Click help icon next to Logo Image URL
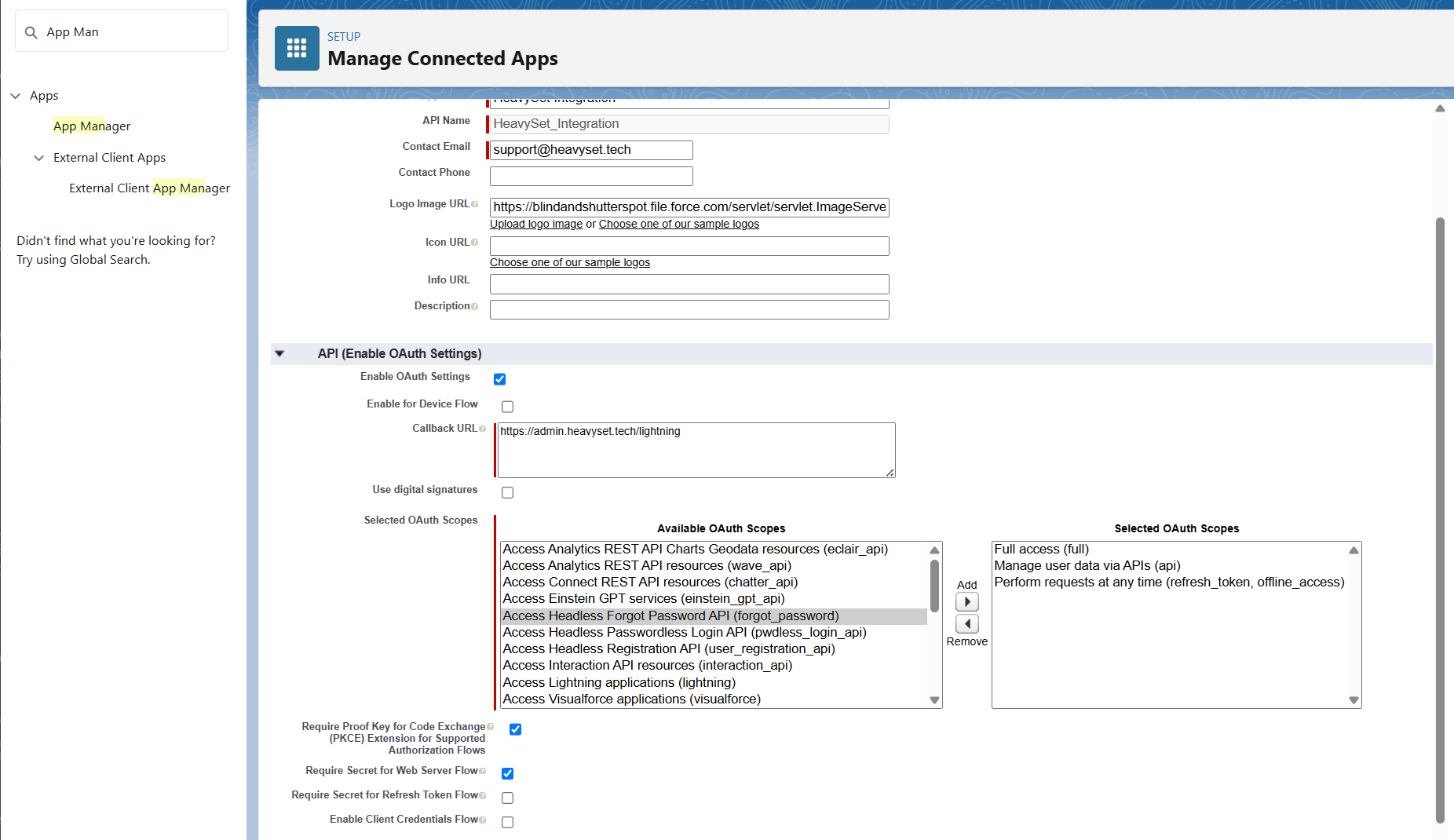This screenshot has height=840, width=1454. point(475,204)
